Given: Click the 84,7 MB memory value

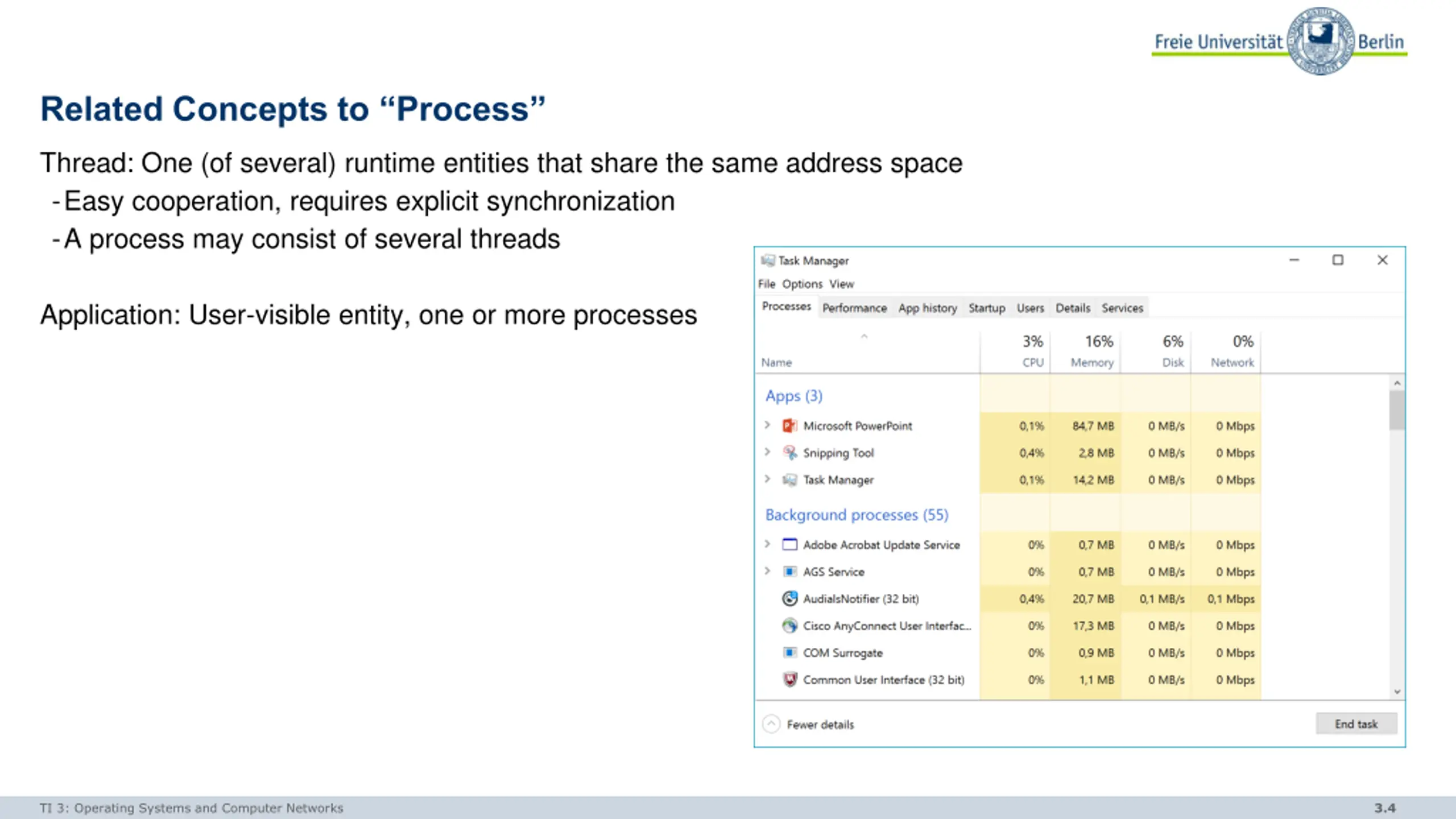Looking at the screenshot, I should click(x=1093, y=425).
